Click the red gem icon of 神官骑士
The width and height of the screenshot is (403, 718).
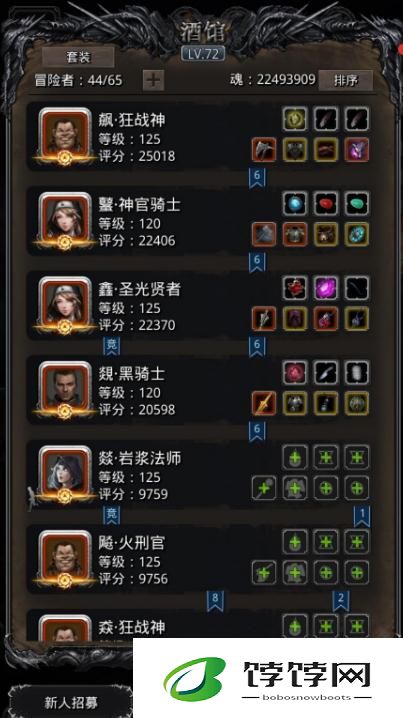pyautogui.click(x=326, y=203)
